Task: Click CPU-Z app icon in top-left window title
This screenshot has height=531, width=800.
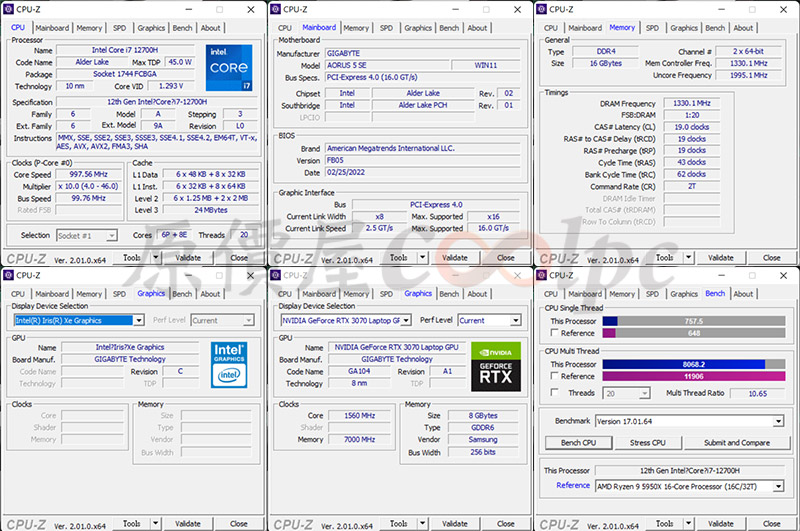Action: point(9,9)
